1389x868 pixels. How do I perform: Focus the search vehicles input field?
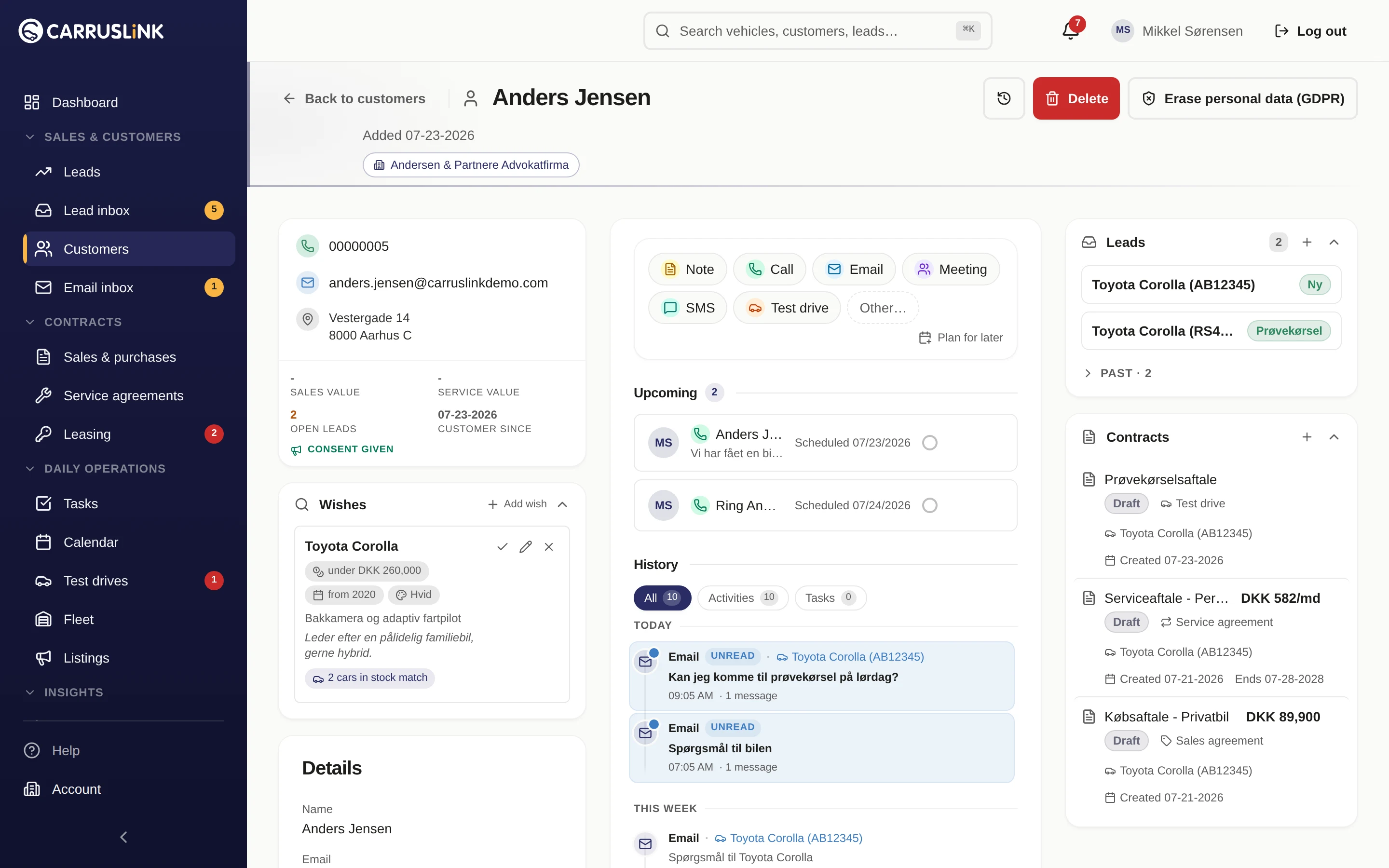pos(817,31)
